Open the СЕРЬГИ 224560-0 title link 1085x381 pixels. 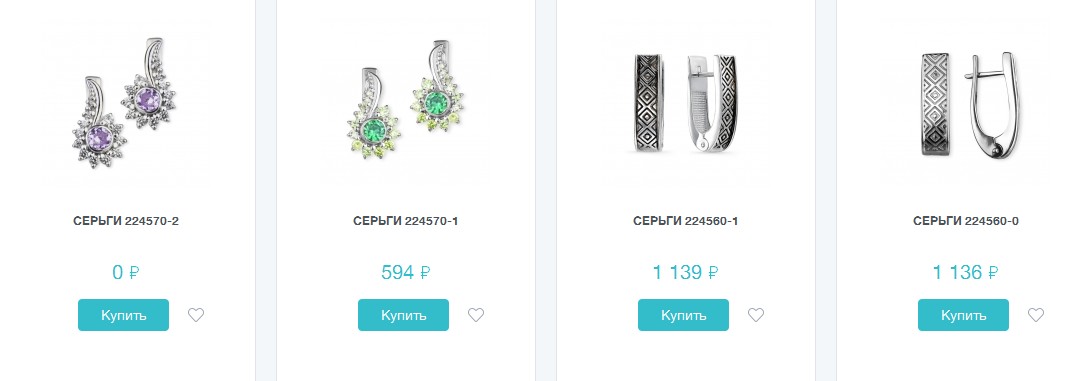click(966, 221)
